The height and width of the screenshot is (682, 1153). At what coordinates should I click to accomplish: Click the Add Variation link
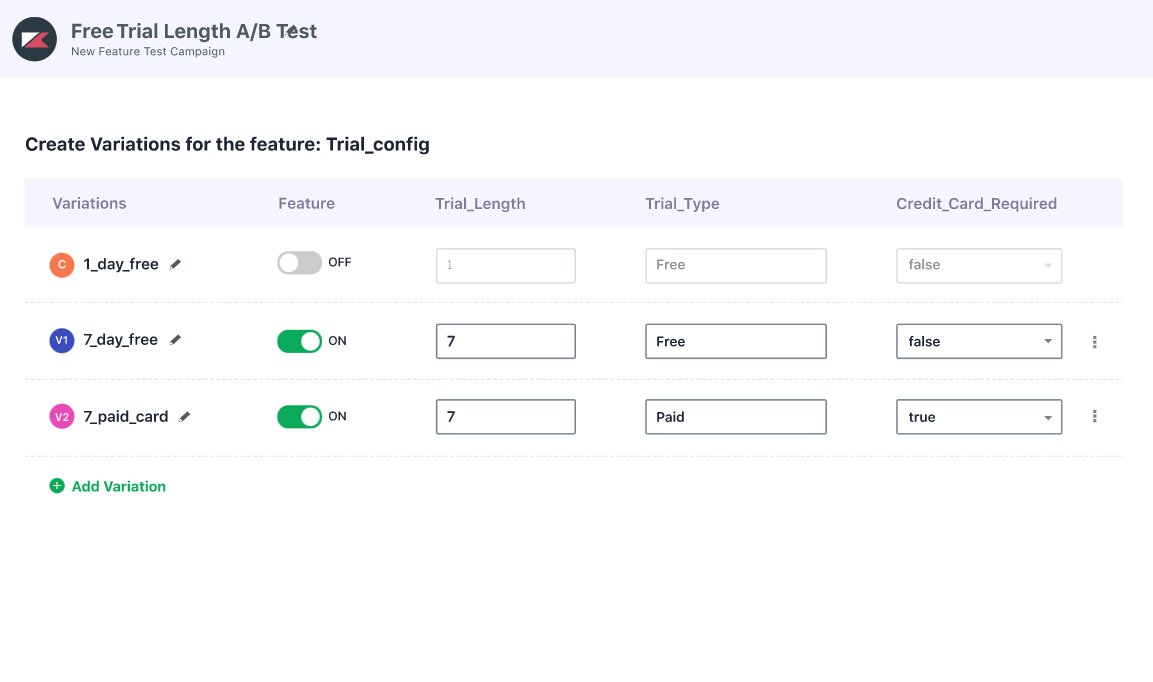118,486
